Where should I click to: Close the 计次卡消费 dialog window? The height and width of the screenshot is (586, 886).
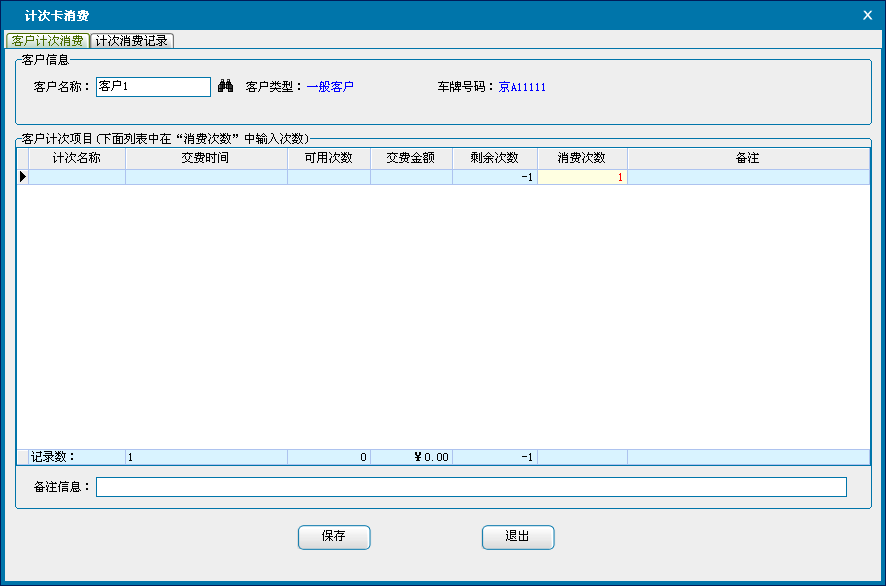(x=867, y=14)
